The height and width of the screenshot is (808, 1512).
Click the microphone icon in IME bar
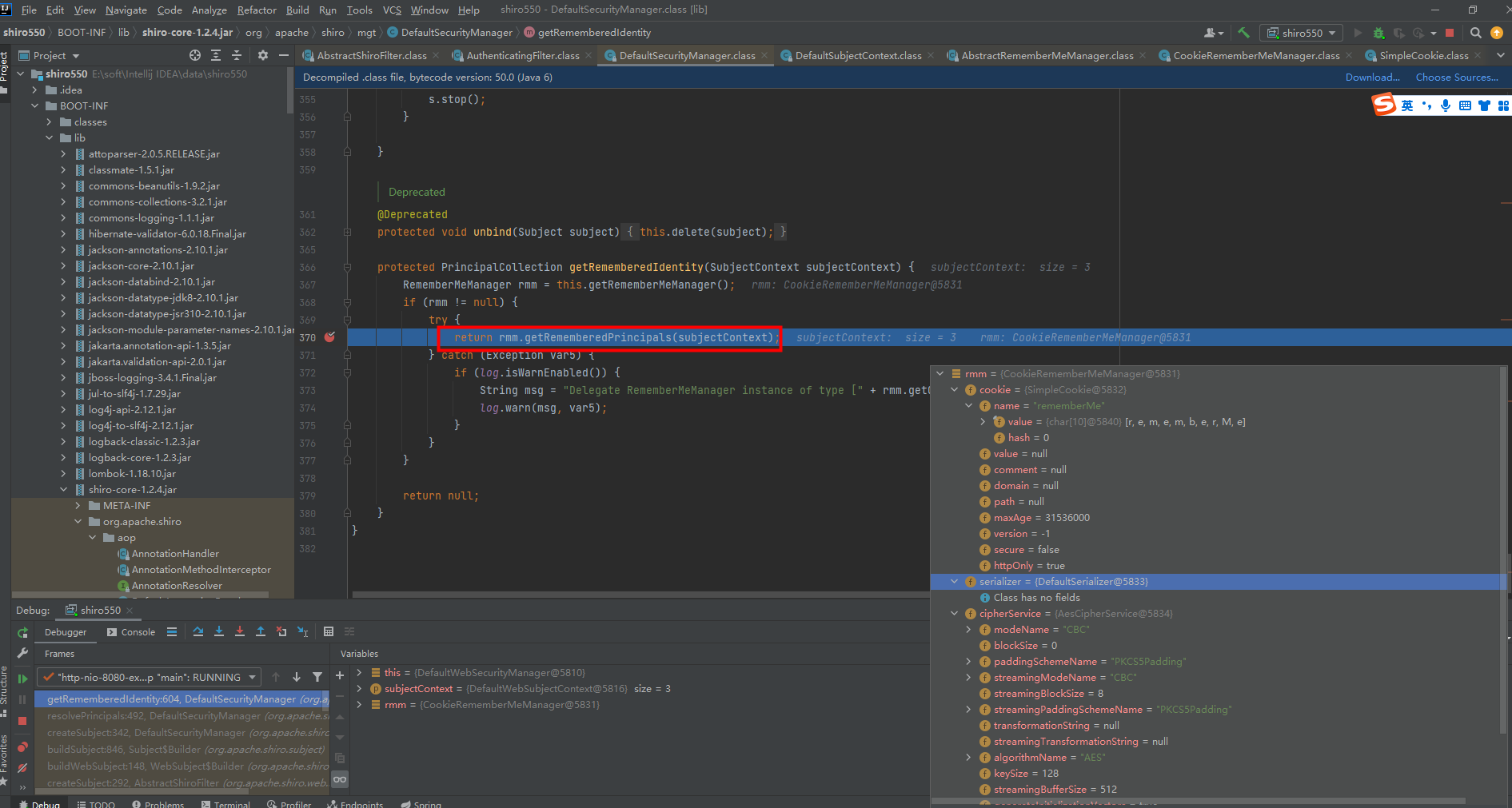point(1446,105)
